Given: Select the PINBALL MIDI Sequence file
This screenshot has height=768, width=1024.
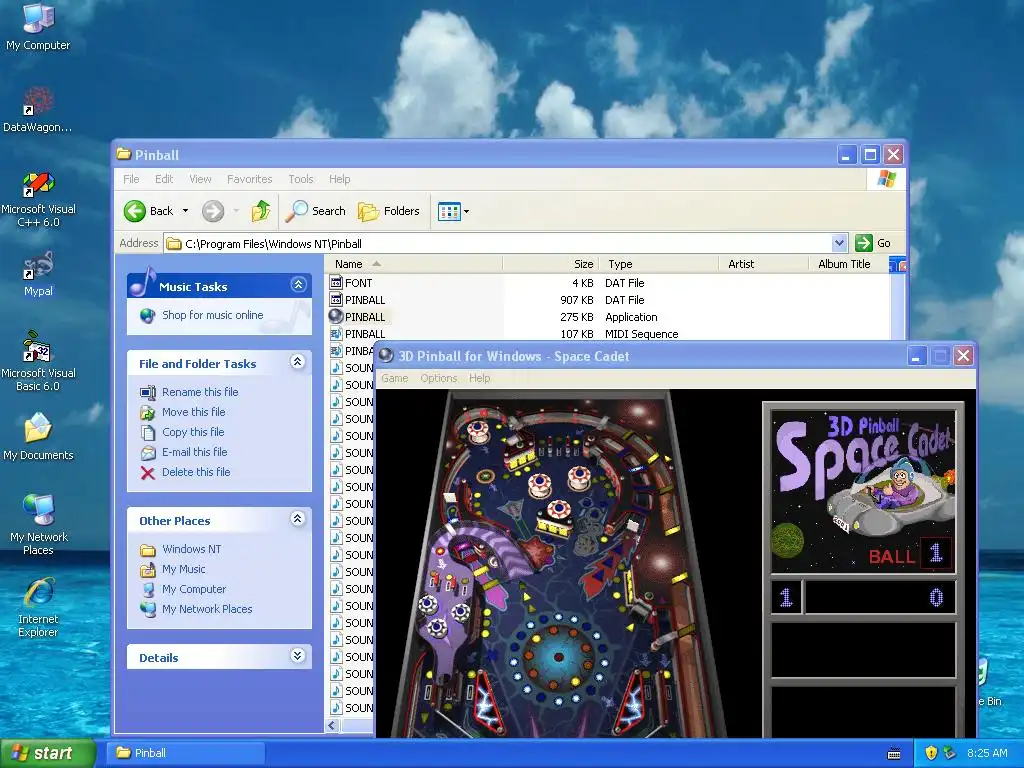Looking at the screenshot, I should point(358,334).
